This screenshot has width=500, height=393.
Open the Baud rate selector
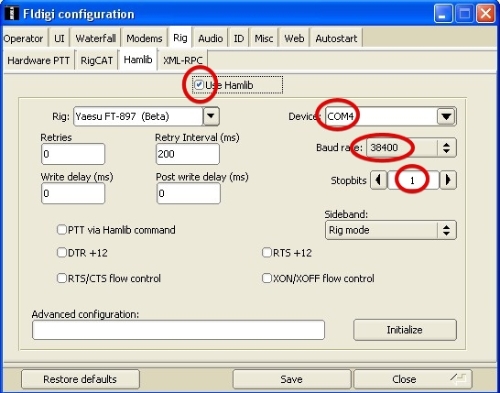[x=411, y=147]
